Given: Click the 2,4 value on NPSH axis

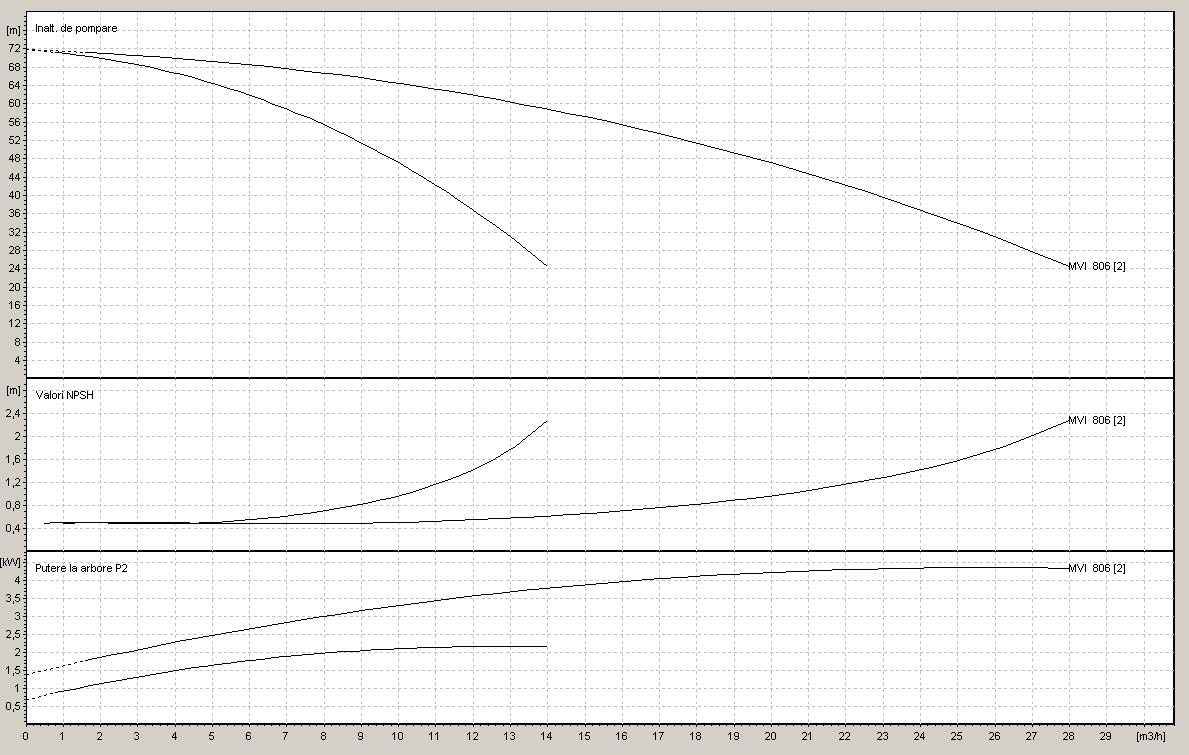Looking at the screenshot, I should [14, 413].
